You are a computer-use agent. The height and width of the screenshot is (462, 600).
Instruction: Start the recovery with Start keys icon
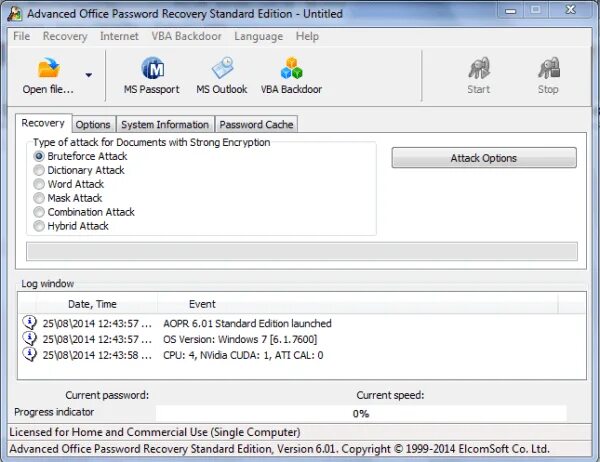[x=479, y=68]
